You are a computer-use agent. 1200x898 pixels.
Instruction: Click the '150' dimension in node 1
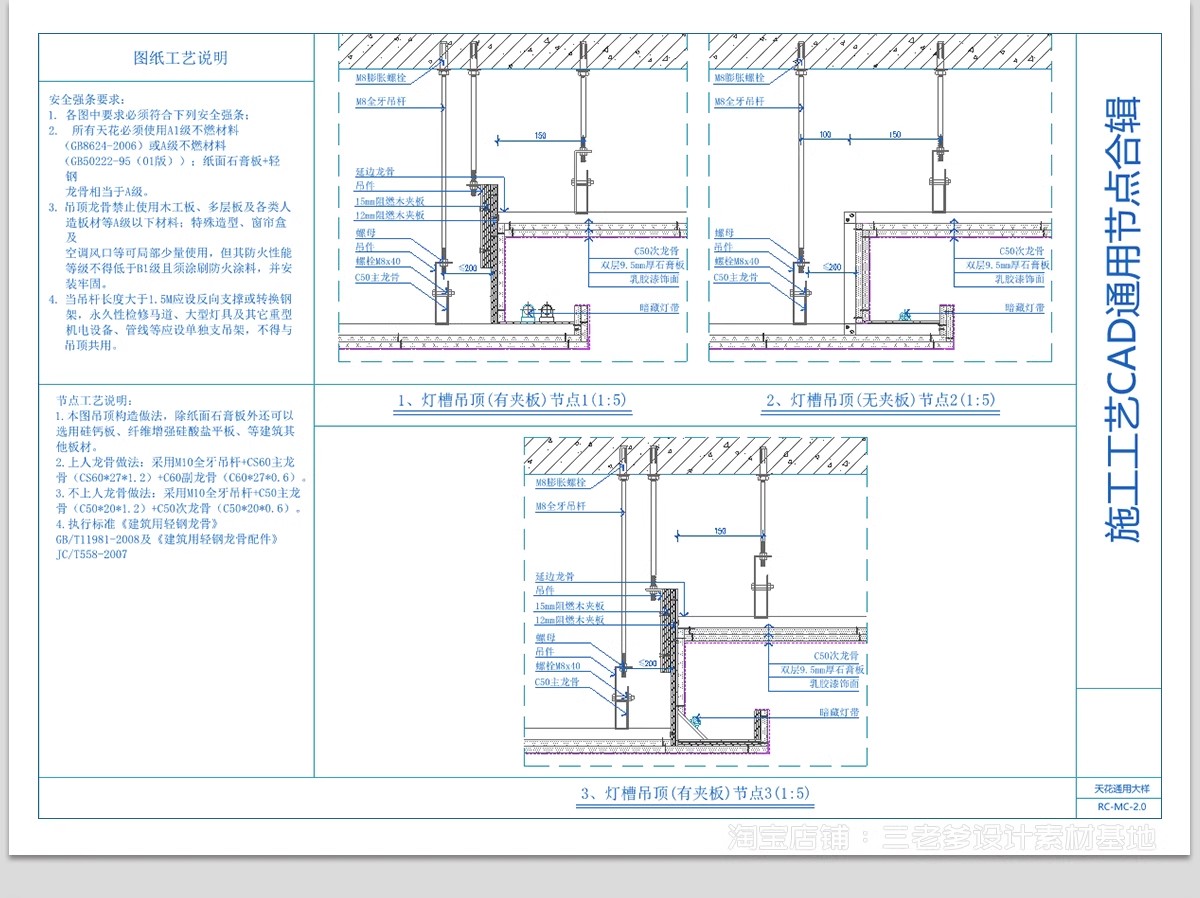coord(540,135)
